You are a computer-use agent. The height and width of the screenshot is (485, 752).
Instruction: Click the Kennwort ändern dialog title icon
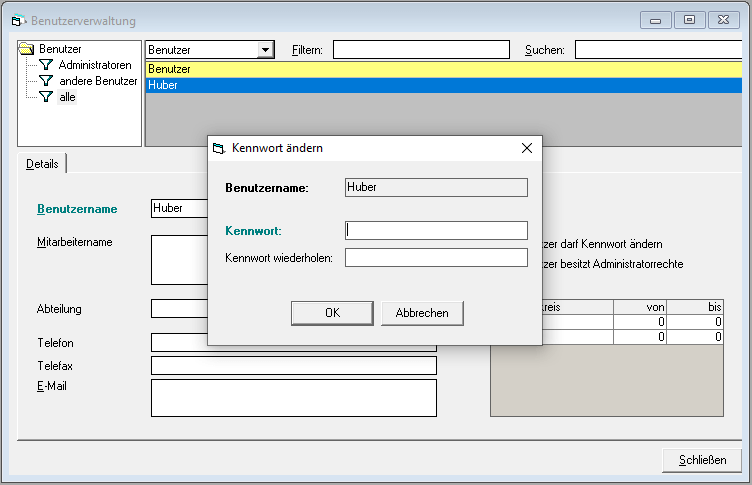219,148
